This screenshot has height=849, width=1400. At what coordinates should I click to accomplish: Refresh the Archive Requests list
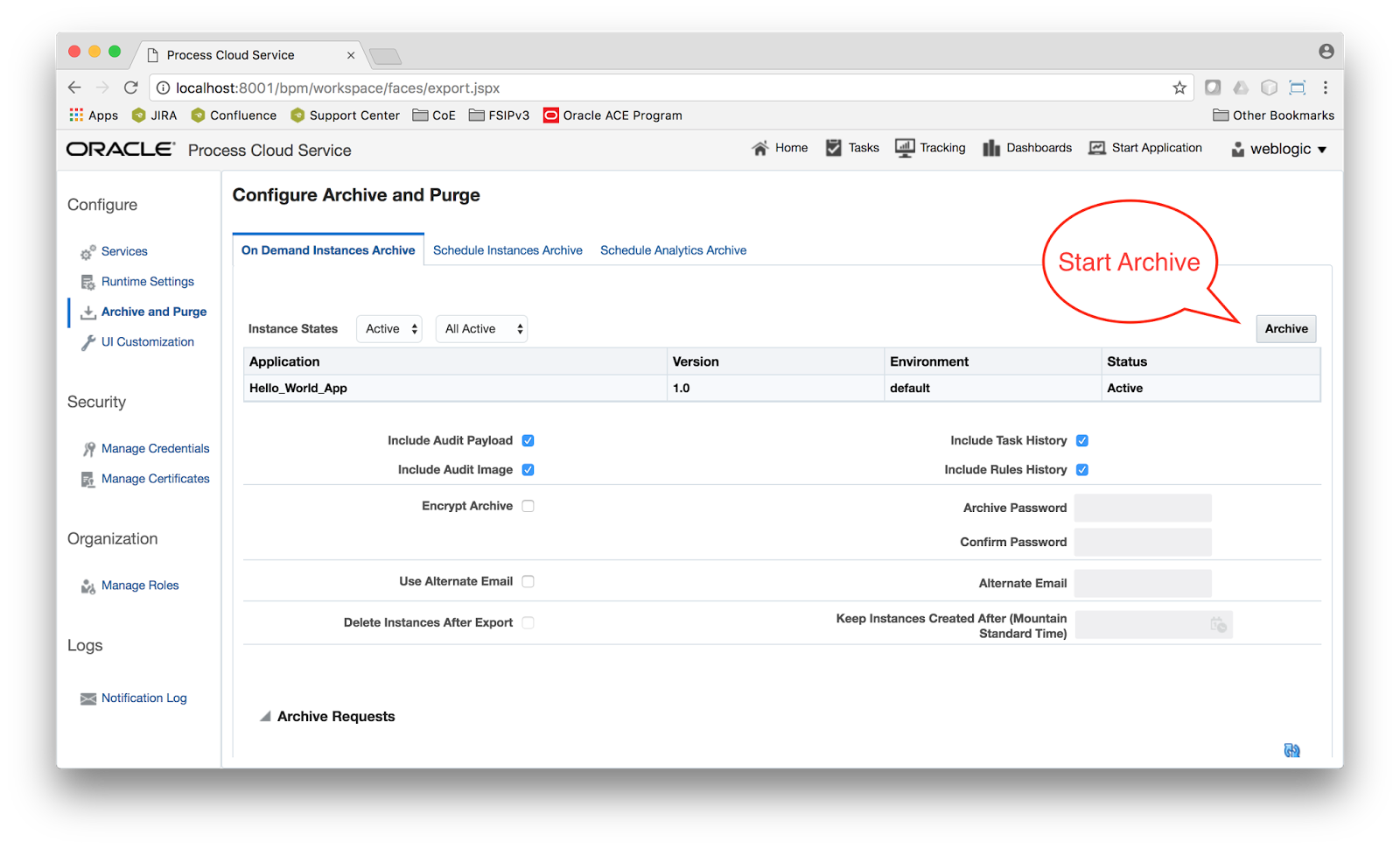(x=1291, y=750)
